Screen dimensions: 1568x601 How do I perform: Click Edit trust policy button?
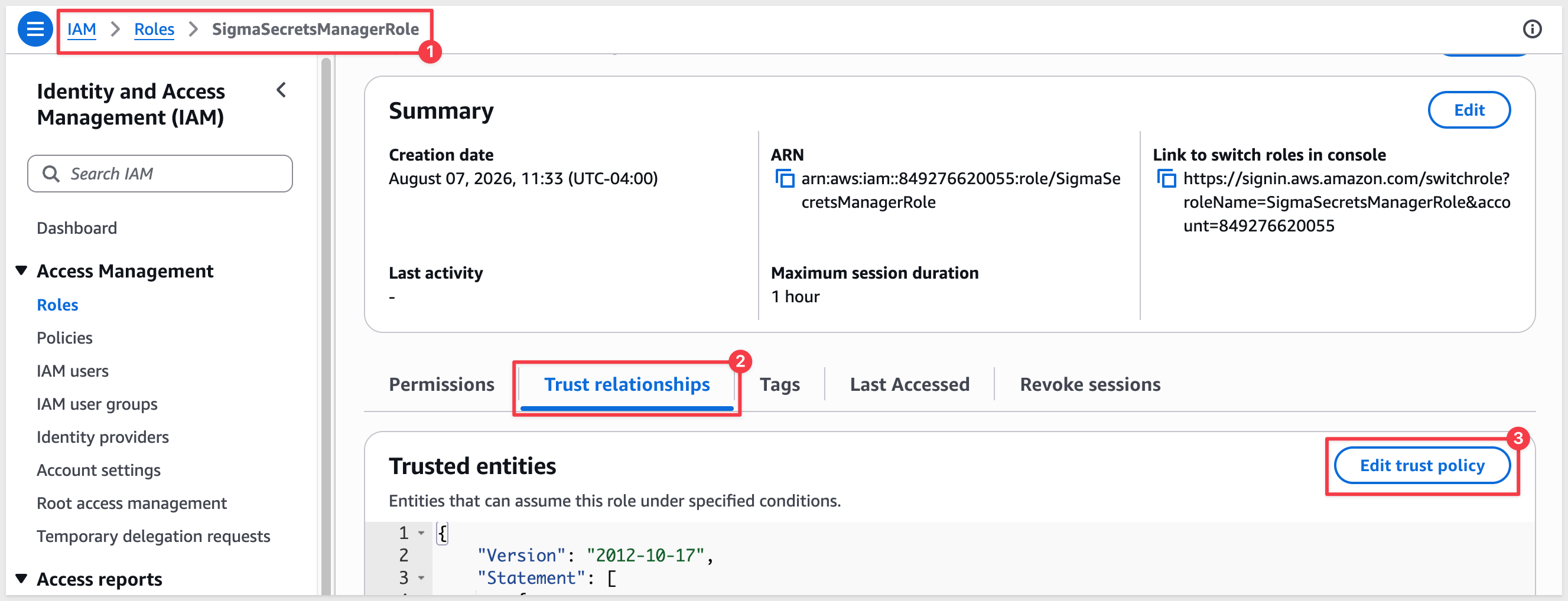(x=1422, y=465)
